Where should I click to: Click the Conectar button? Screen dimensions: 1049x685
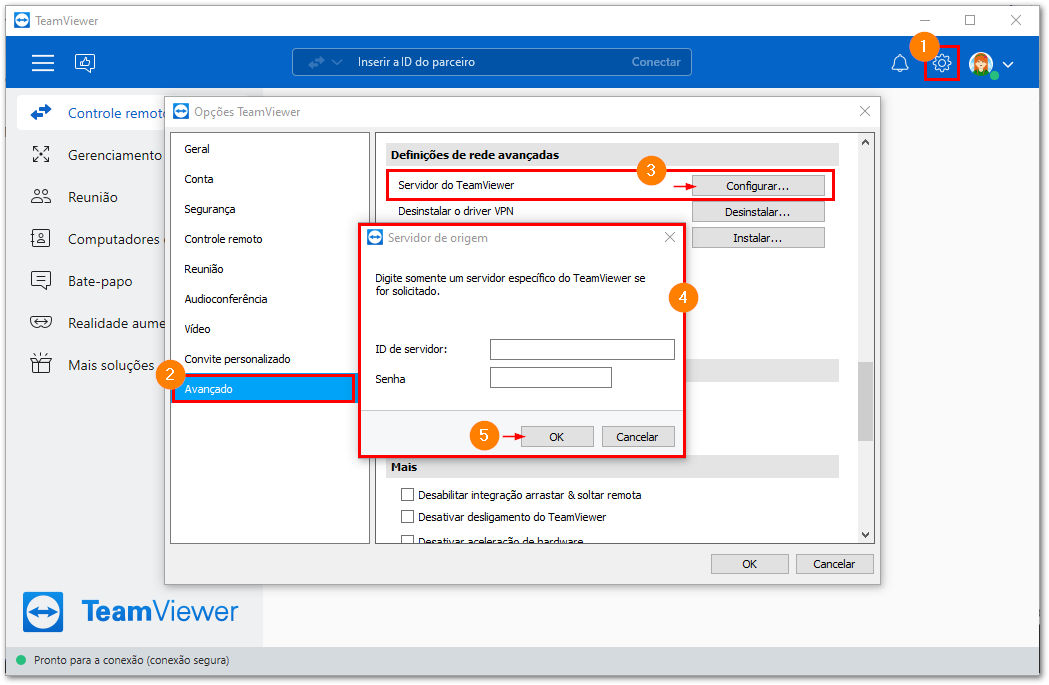[x=656, y=62]
